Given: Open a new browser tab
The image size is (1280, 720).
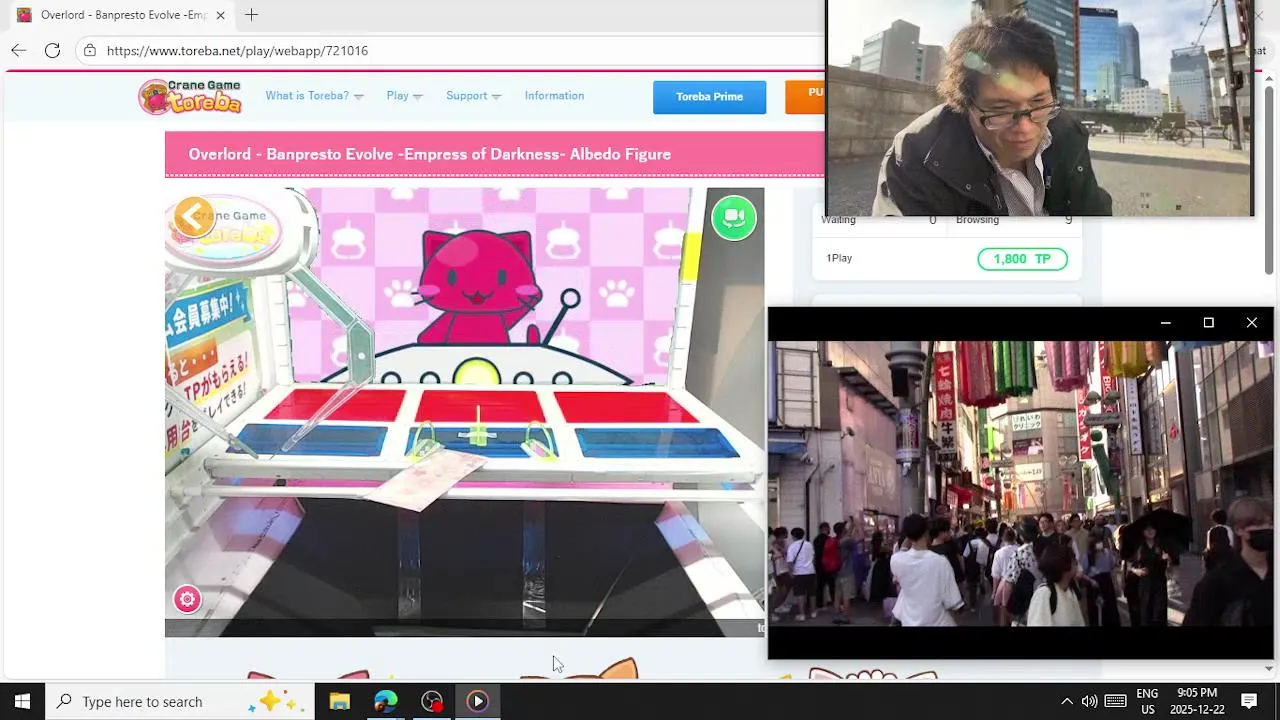Looking at the screenshot, I should (x=251, y=15).
